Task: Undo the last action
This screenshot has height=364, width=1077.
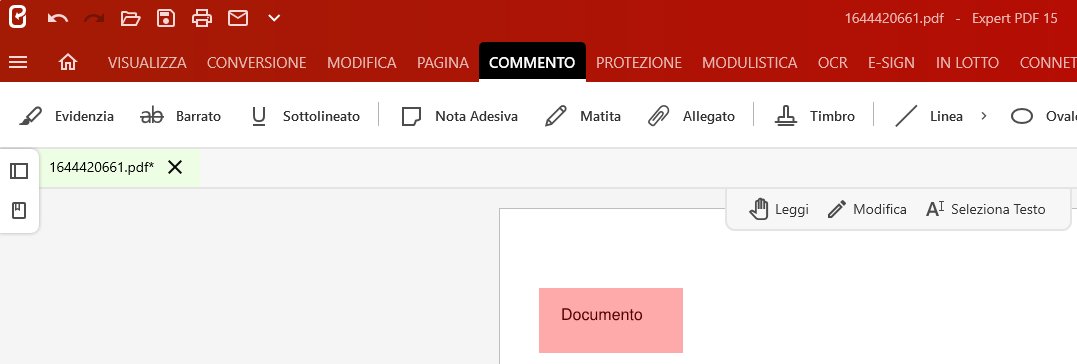Action: (x=58, y=19)
